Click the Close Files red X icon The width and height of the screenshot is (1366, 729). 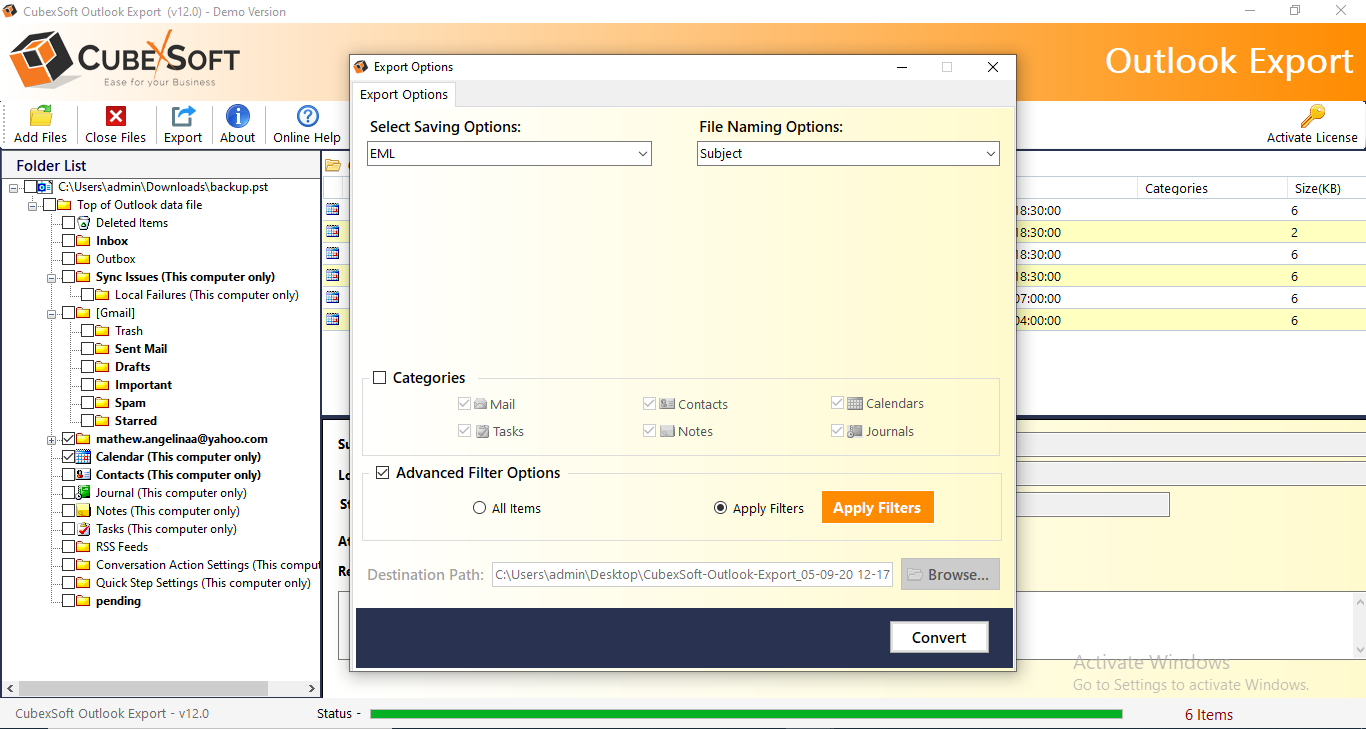point(116,116)
